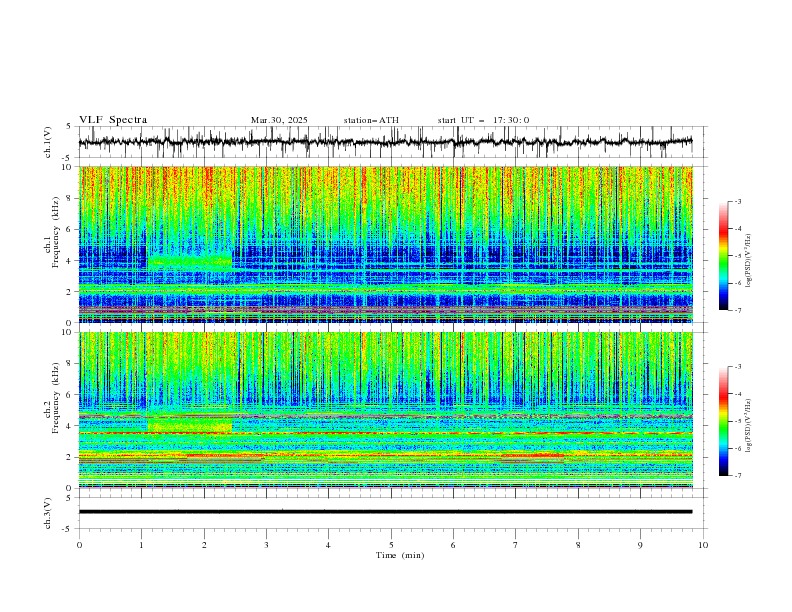The width and height of the screenshot is (792, 612).
Task: Click the date text "Mar.30, 2025"
Action: point(279,120)
